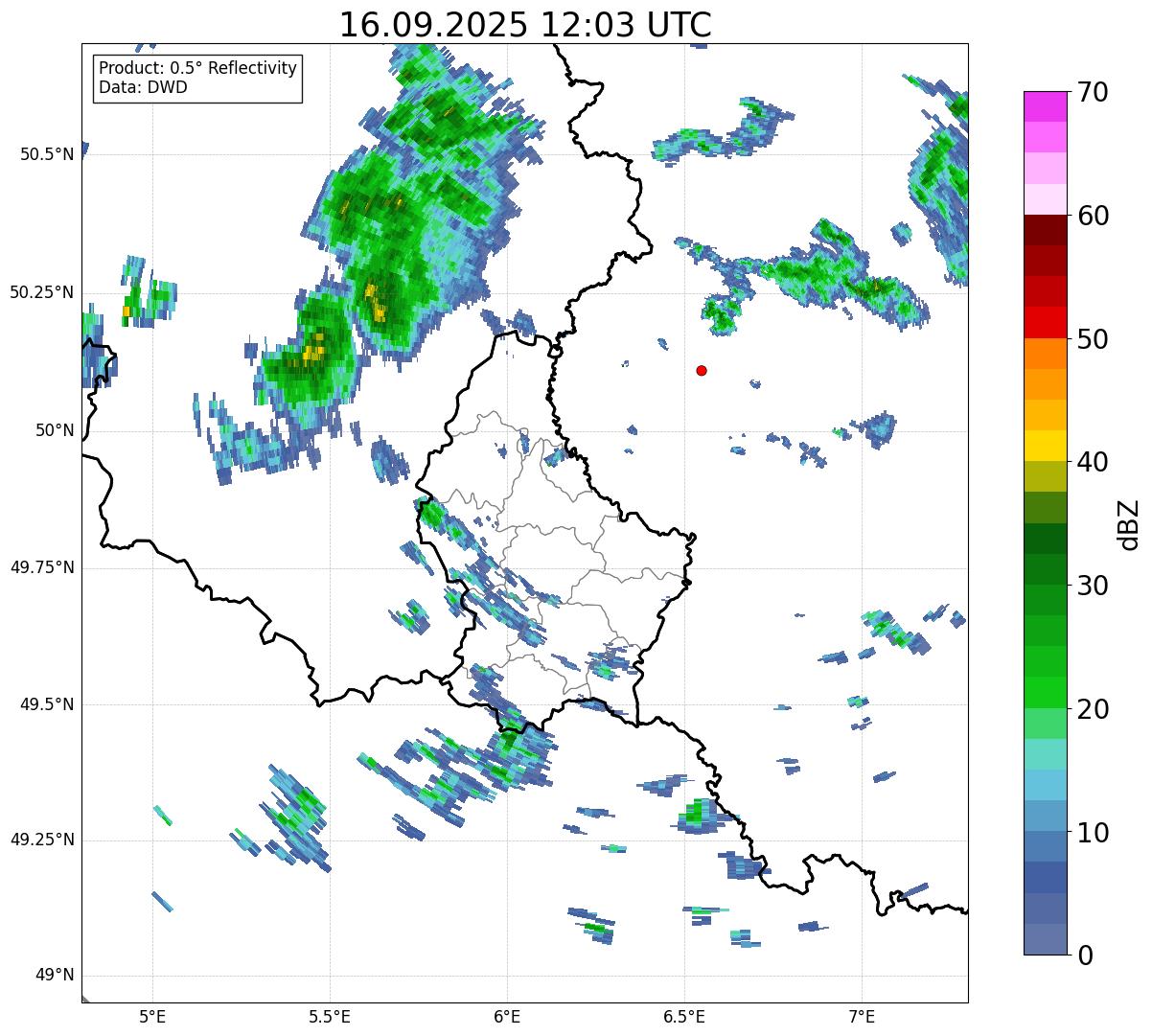Click longitude label 6°E
The height and width of the screenshot is (1036, 1152).
tap(507, 1016)
